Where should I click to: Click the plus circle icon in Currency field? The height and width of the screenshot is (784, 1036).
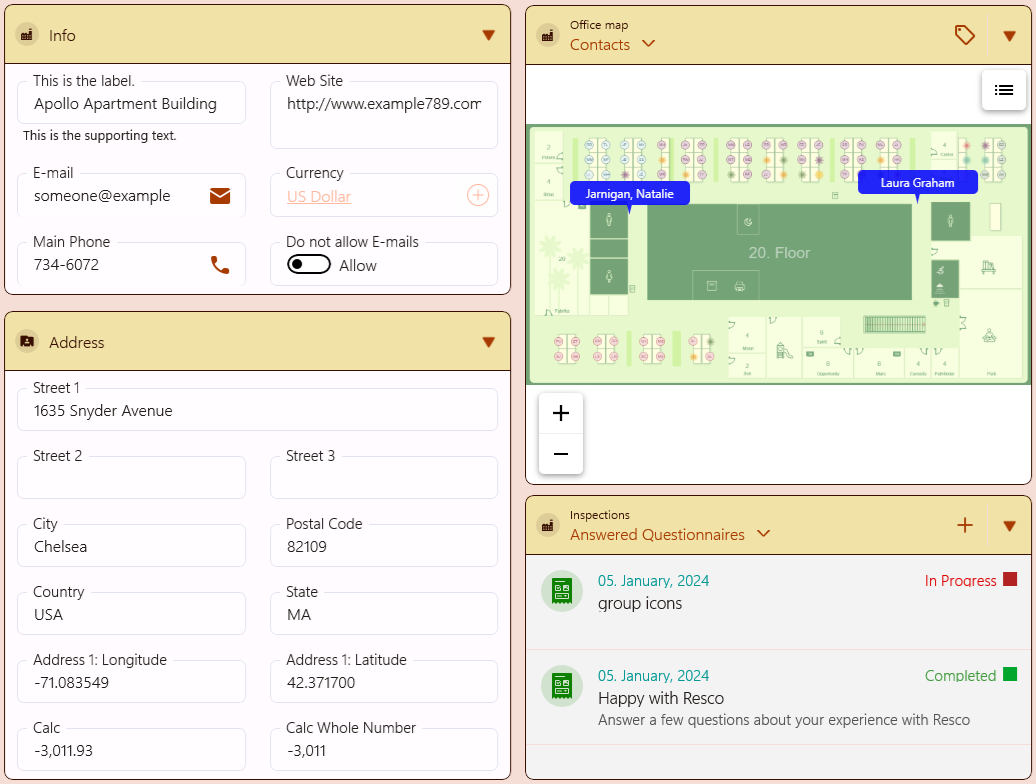pyautogui.click(x=478, y=196)
